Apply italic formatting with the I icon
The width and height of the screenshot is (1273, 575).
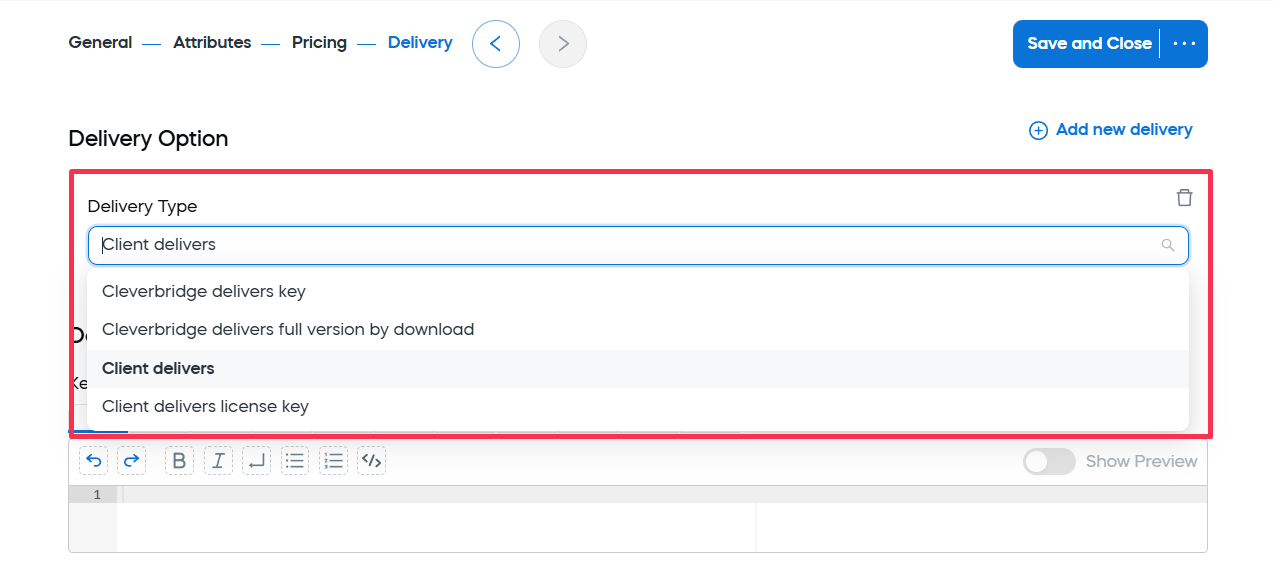[x=218, y=461]
